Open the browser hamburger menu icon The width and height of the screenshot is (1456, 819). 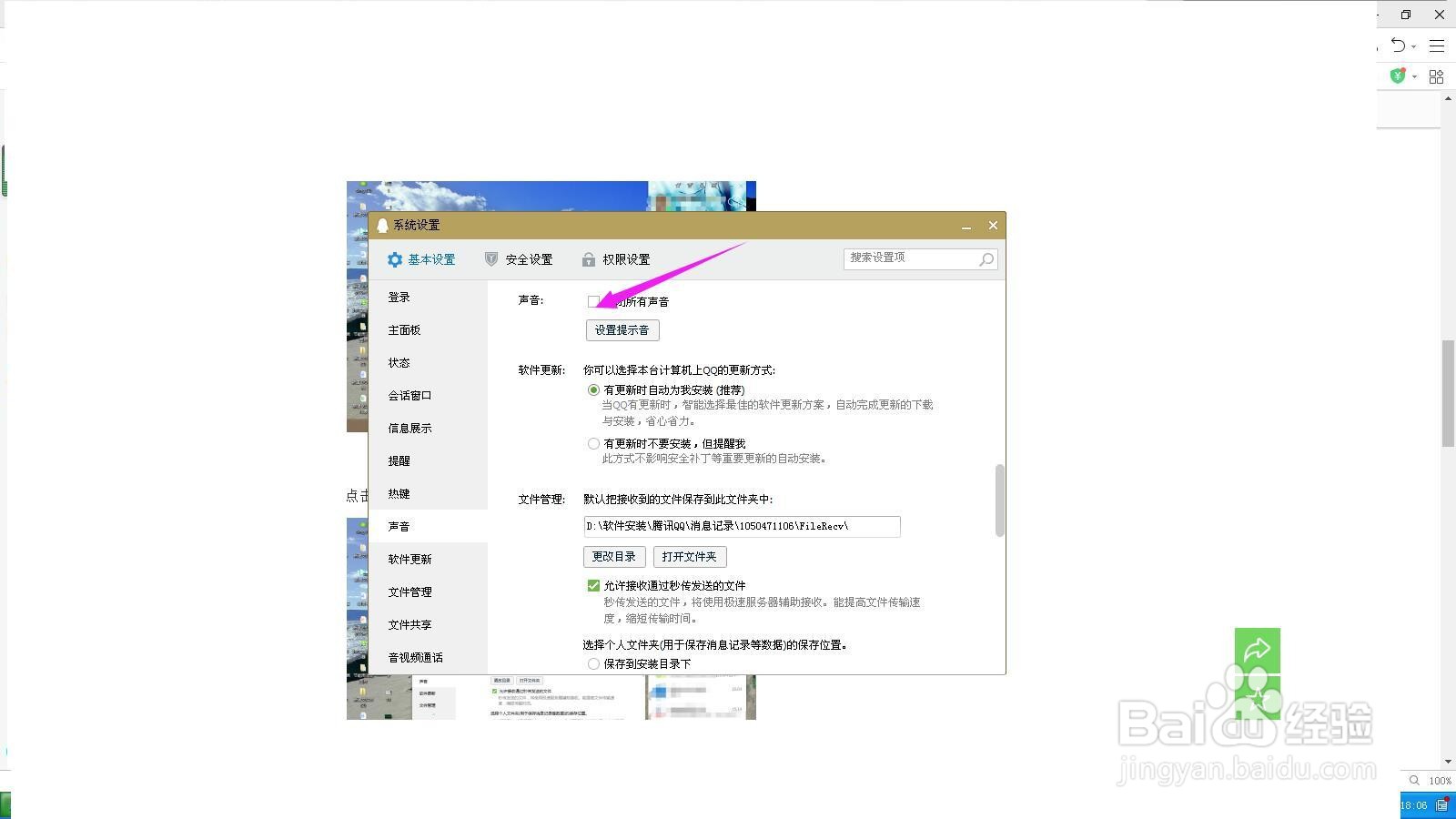pos(1437,45)
